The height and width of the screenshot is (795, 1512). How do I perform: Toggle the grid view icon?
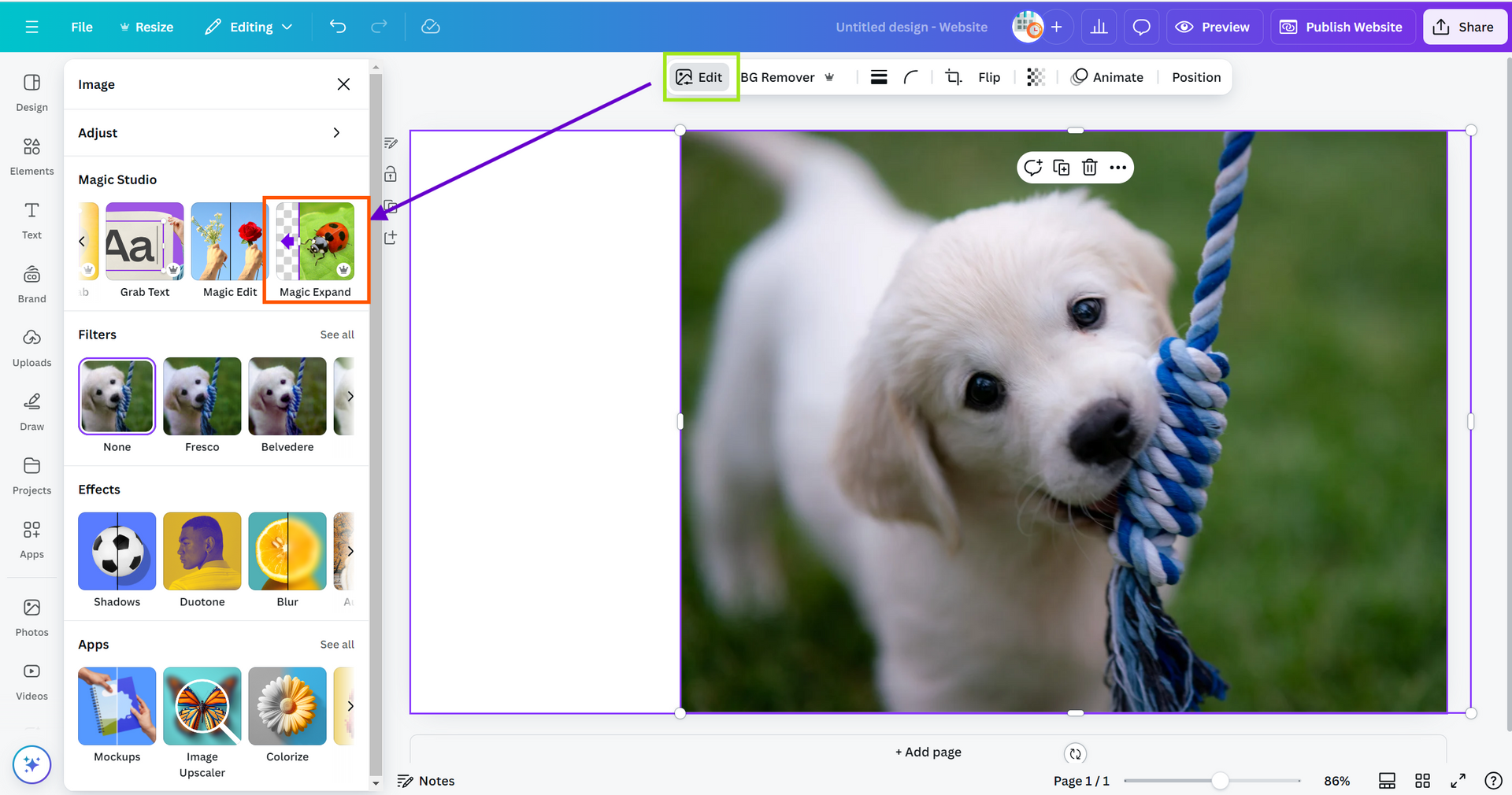pos(1422,781)
